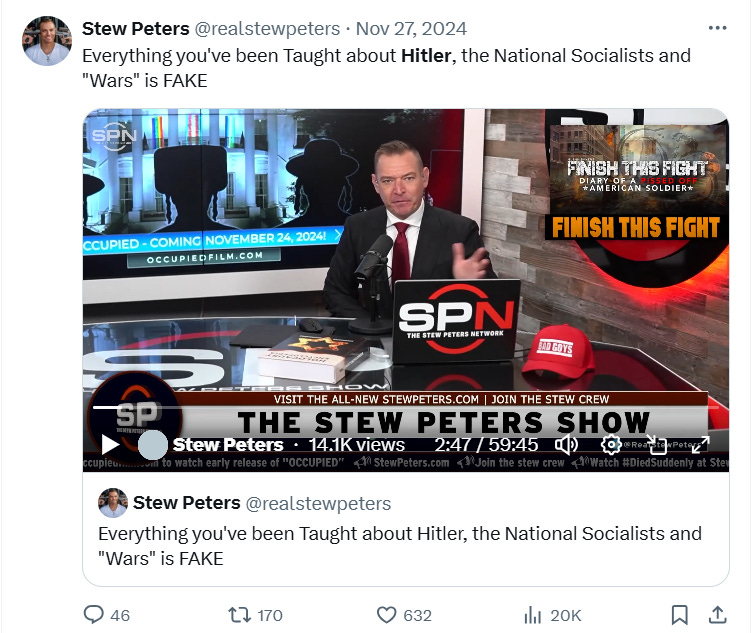Open the Nov 27, 2024 timestamp link

pos(411,28)
